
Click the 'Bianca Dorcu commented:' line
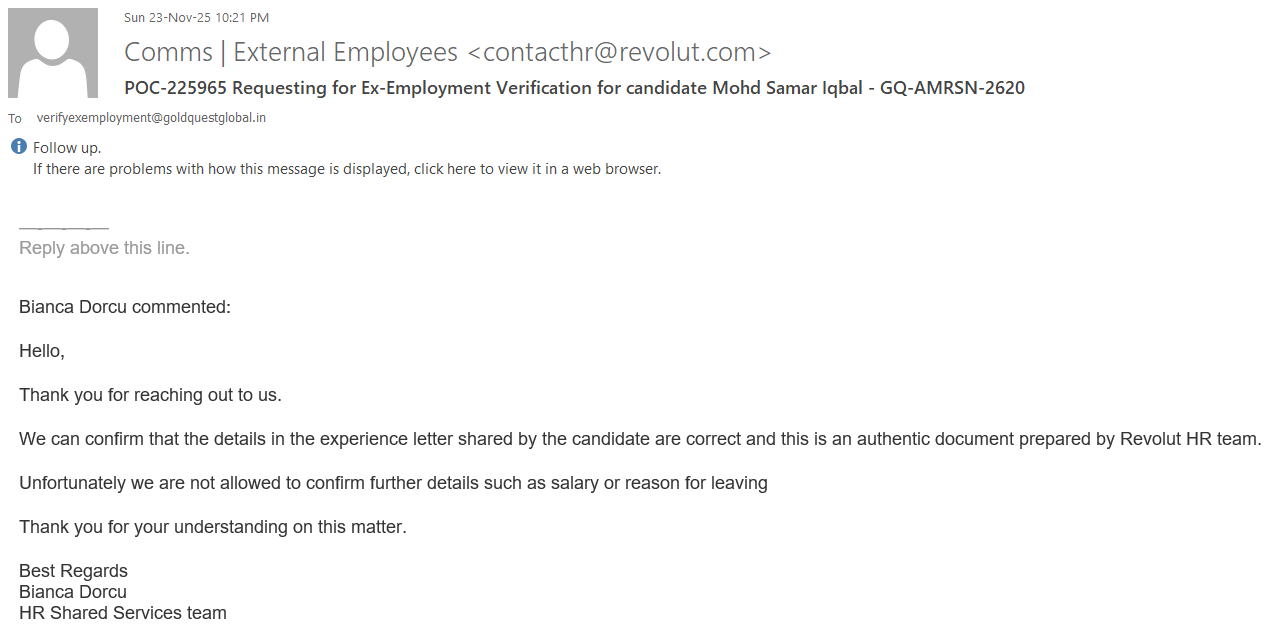click(125, 307)
